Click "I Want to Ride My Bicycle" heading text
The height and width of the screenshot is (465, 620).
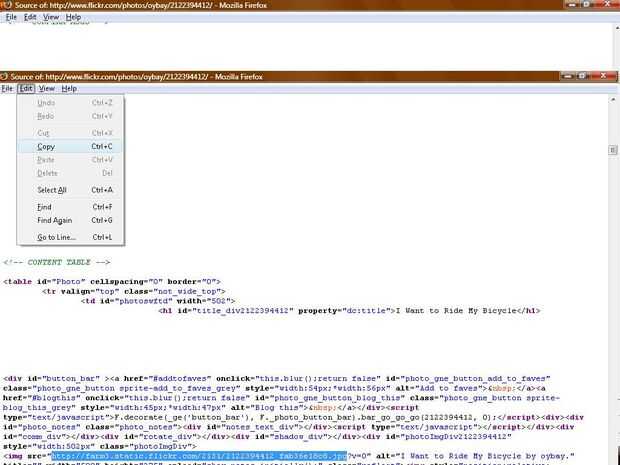pyautogui.click(x=456, y=311)
